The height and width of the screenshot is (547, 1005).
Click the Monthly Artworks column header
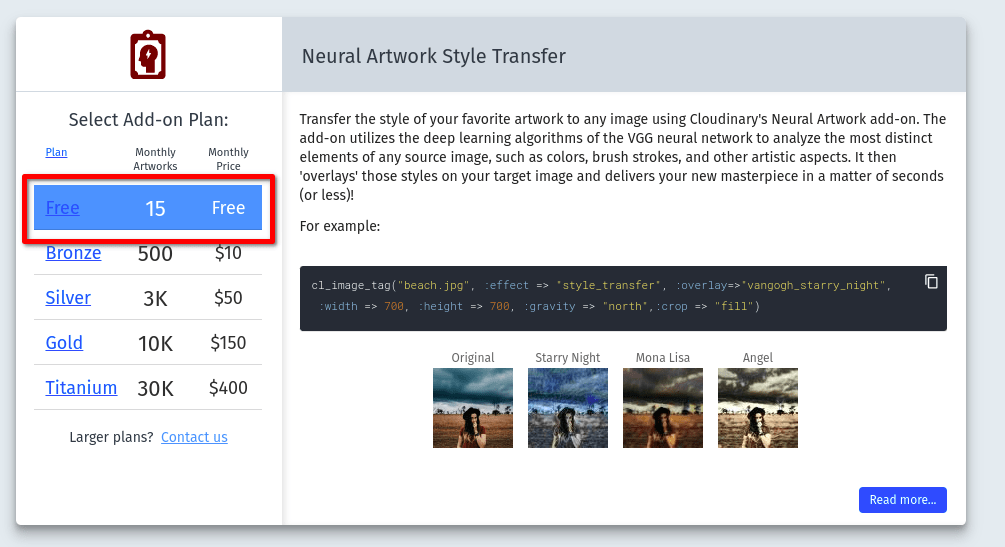(155, 159)
